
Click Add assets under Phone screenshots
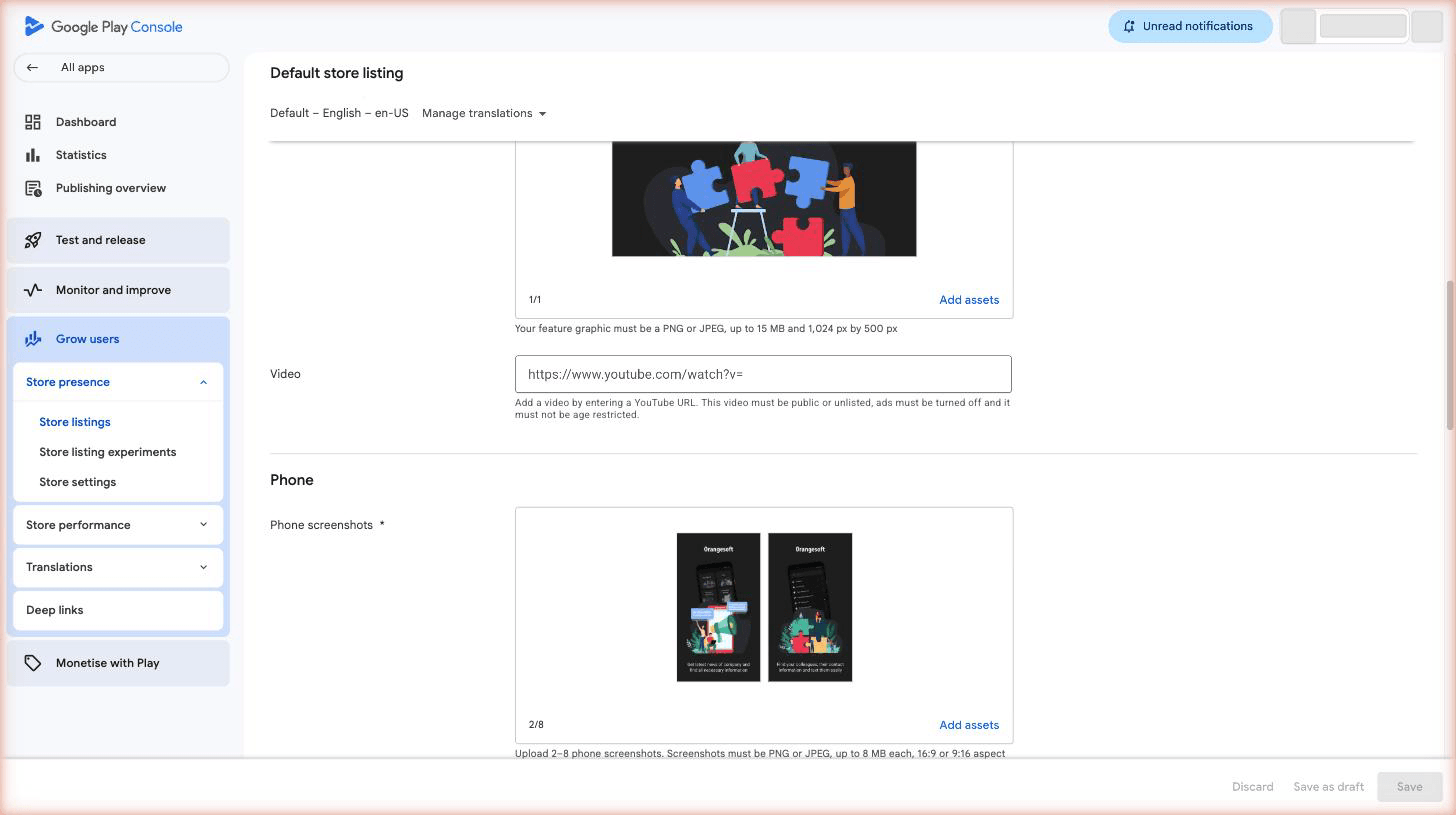click(968, 724)
